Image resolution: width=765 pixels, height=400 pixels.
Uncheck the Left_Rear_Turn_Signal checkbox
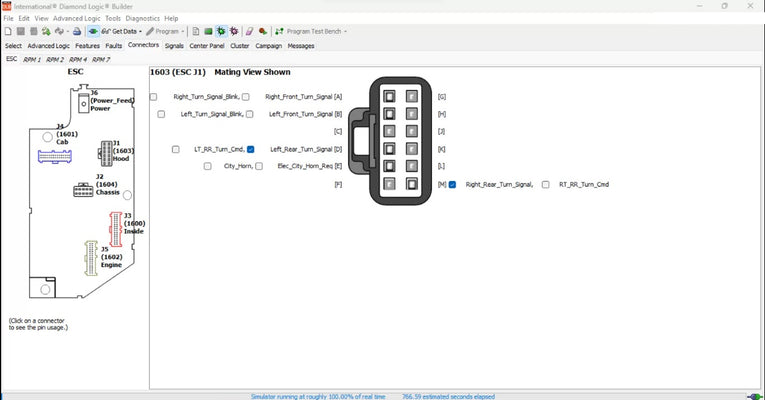coord(251,149)
